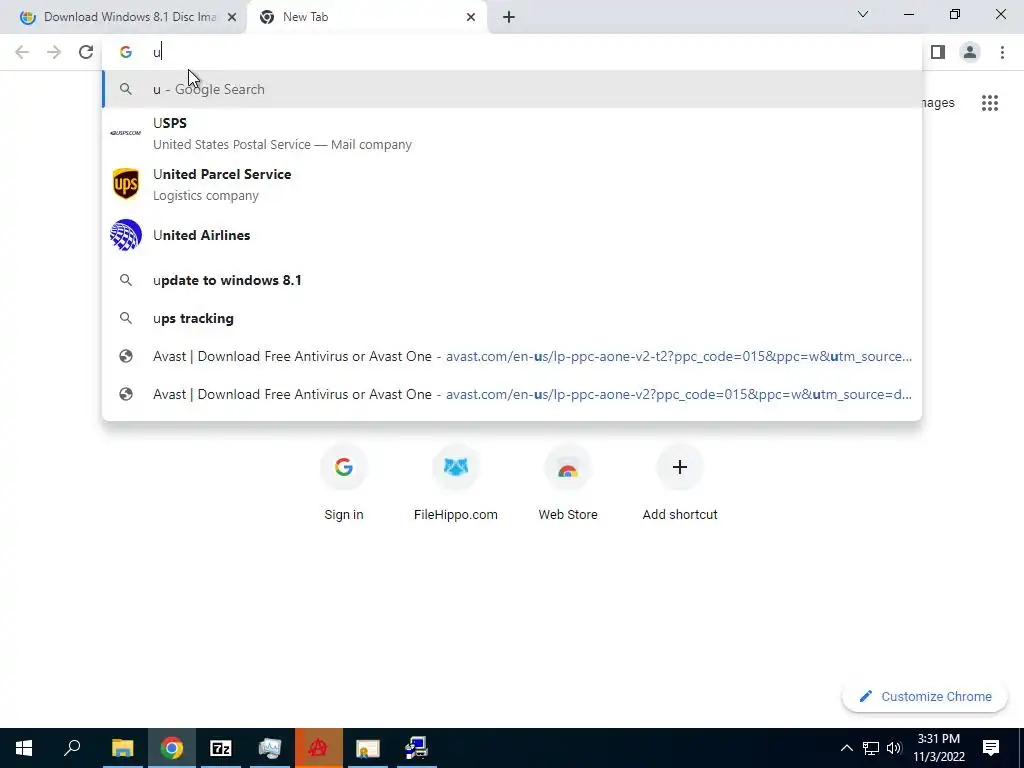The image size is (1024, 768).
Task: Open the Google apps grid icon
Action: point(990,103)
